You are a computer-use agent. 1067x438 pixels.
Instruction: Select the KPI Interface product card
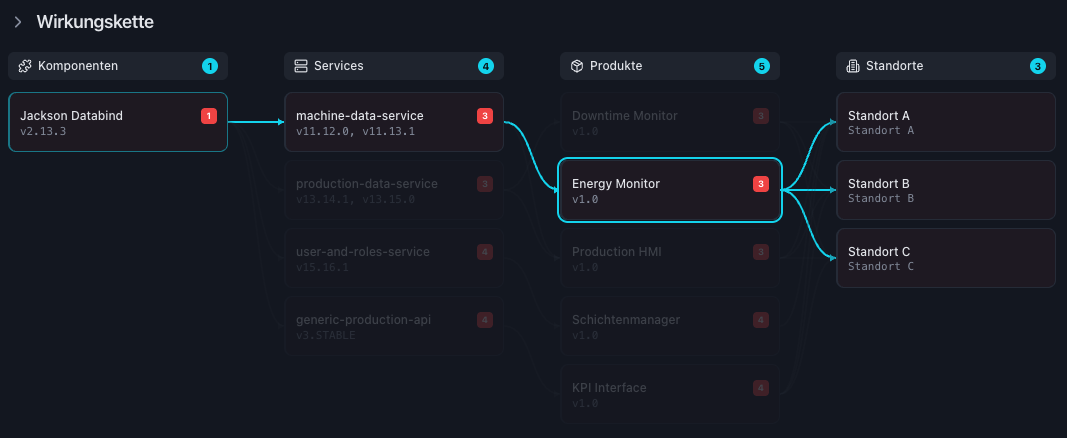(x=670, y=394)
